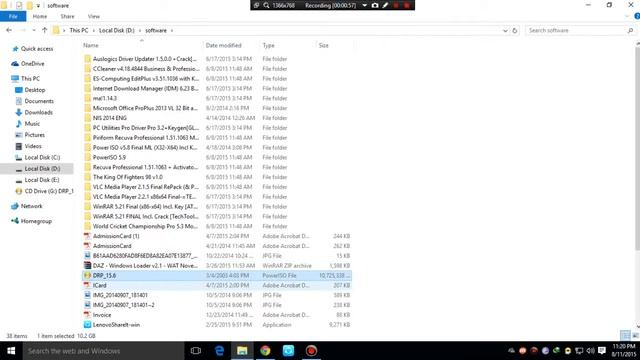The image size is (640, 360).
Task: Expand the chevron after This PC in address bar
Action: pyautogui.click(x=93, y=31)
